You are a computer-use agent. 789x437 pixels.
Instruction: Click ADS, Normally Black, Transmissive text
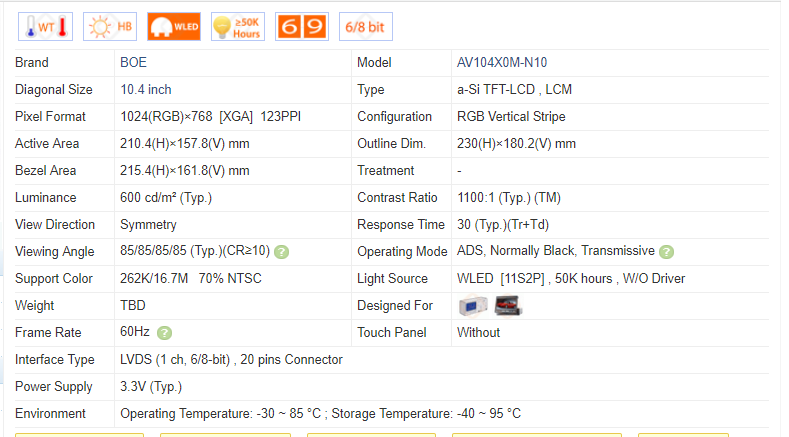[x=556, y=251]
